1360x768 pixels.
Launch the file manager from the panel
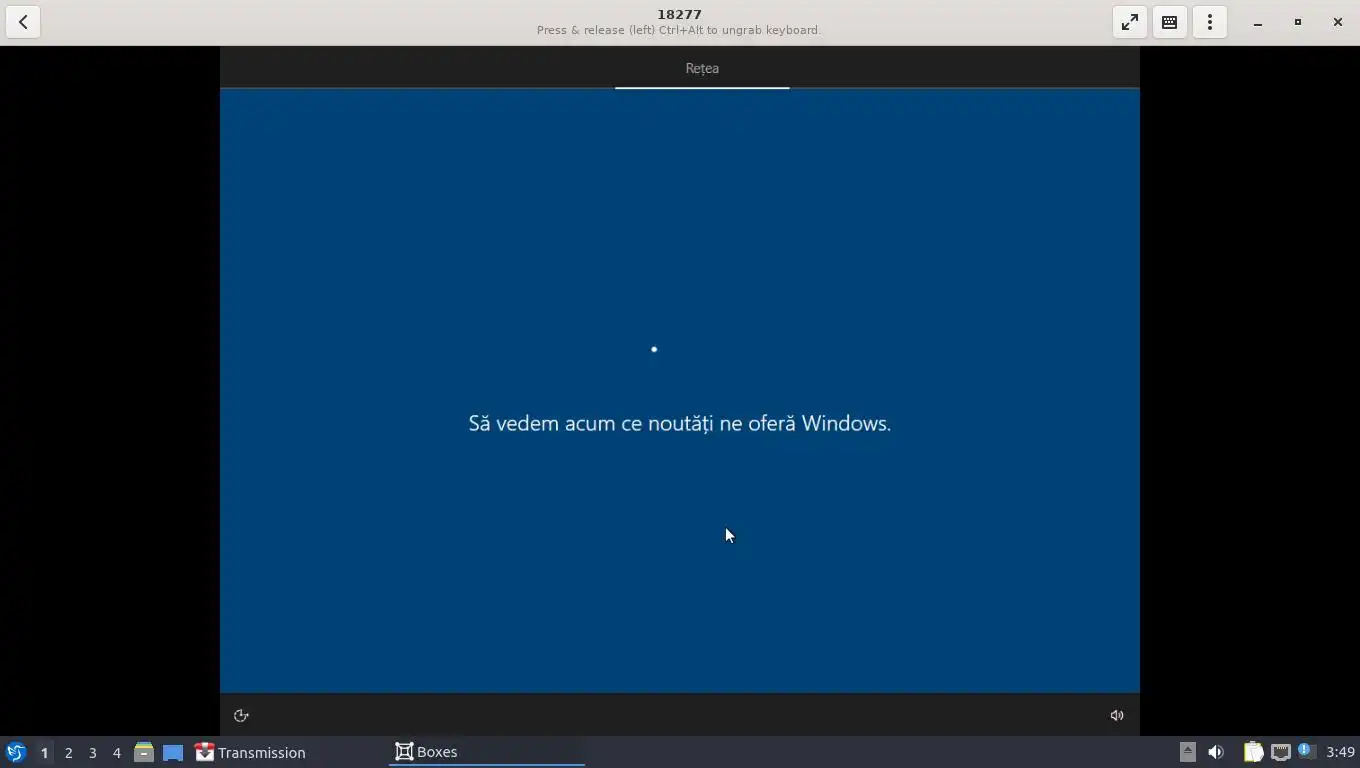pos(144,752)
